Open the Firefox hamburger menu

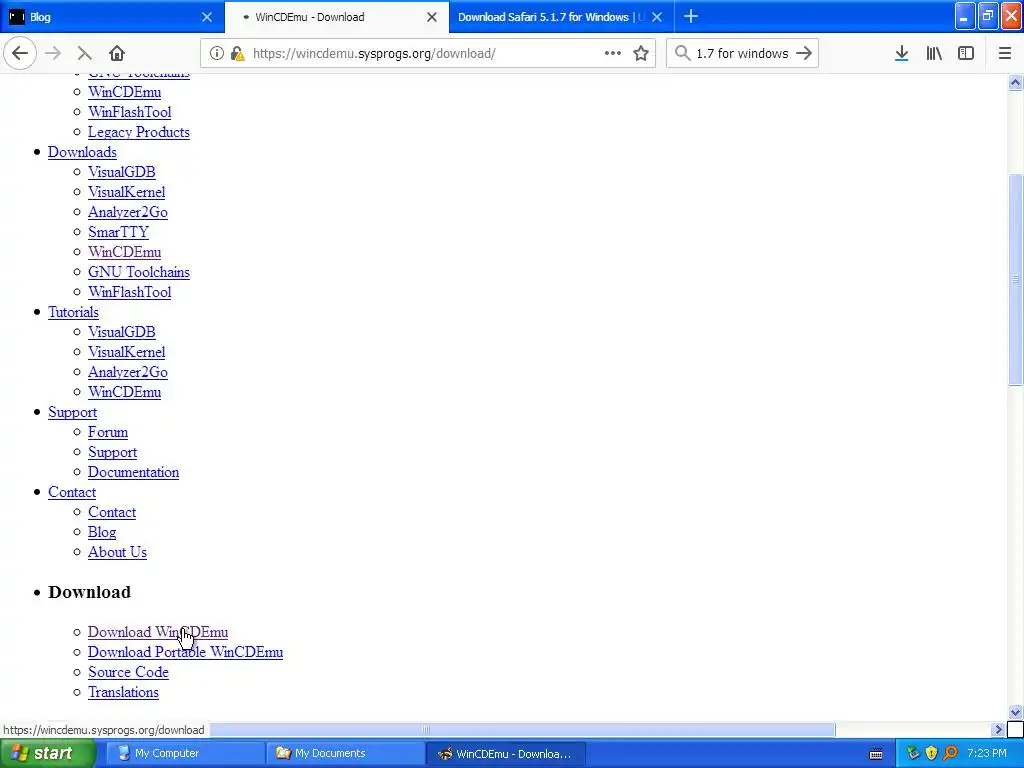1005,54
